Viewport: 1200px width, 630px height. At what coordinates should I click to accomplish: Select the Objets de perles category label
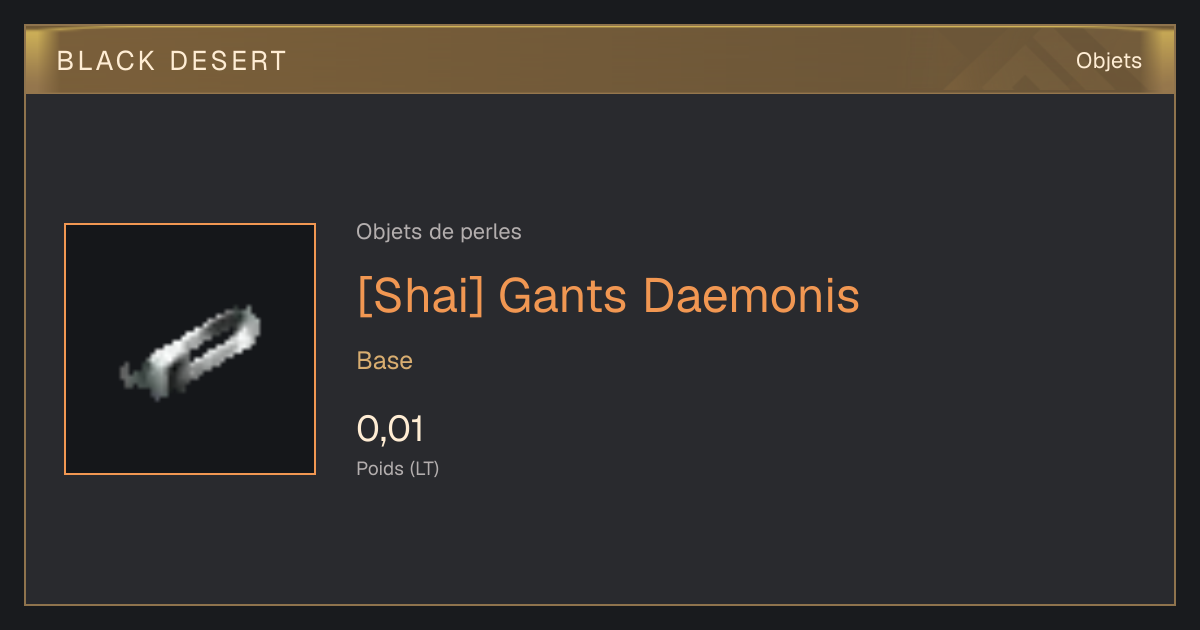coord(438,232)
